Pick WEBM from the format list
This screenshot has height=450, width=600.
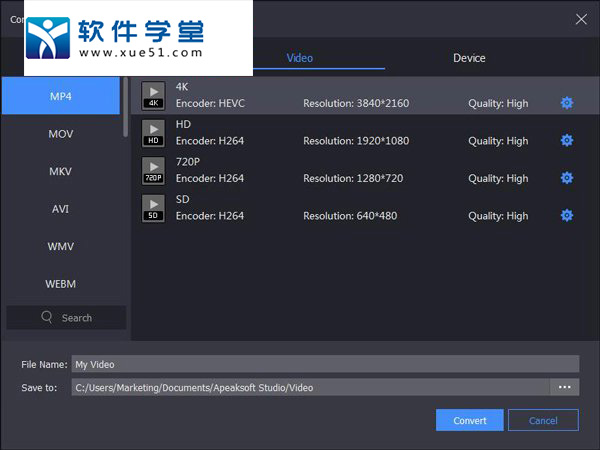[x=61, y=284]
